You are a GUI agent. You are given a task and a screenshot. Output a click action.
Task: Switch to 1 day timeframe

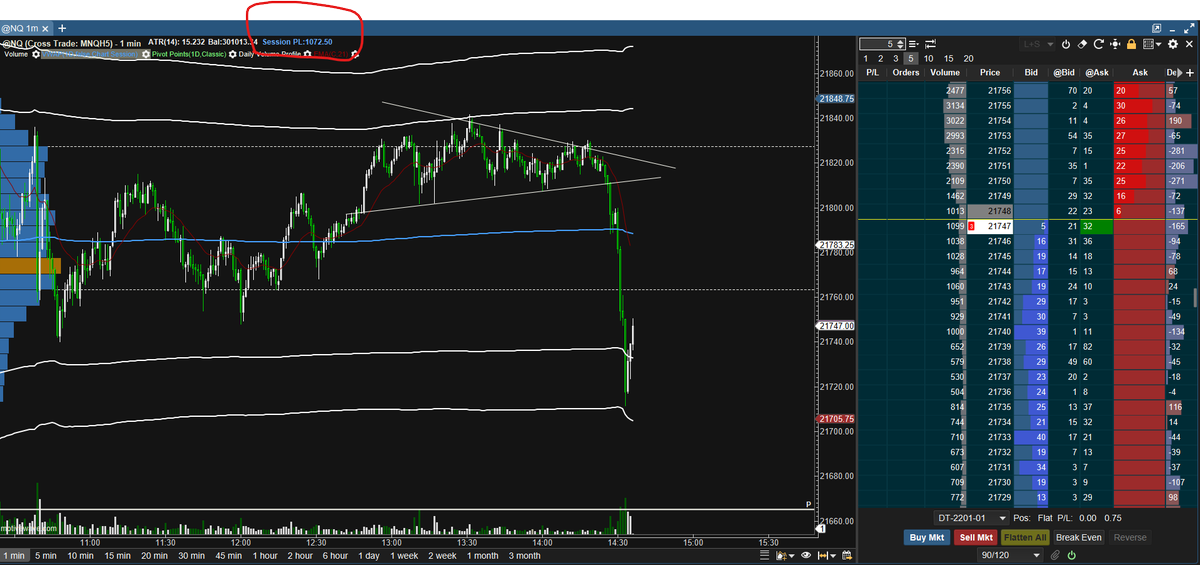pyautogui.click(x=368, y=555)
